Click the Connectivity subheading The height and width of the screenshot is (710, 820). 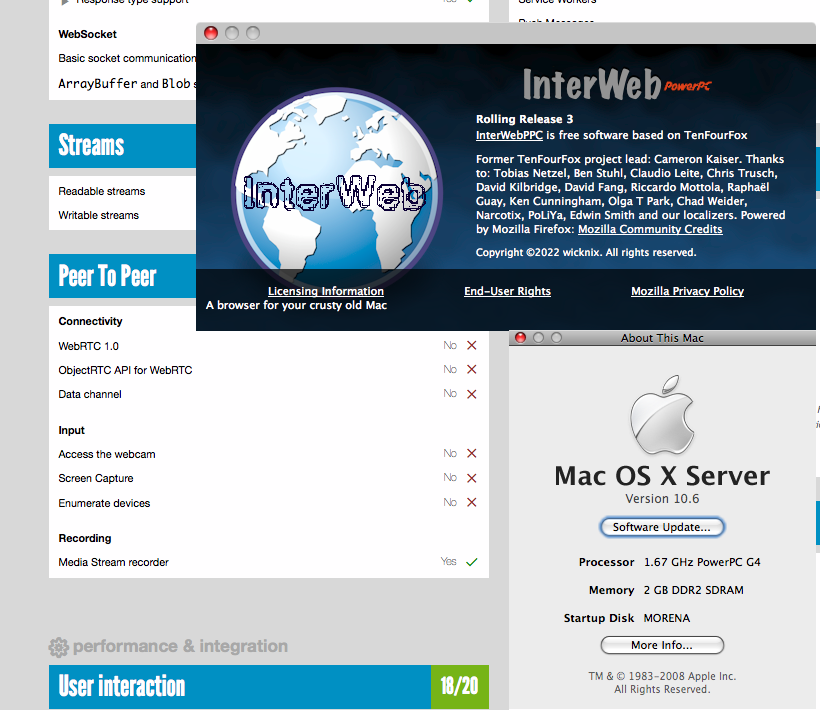point(90,321)
